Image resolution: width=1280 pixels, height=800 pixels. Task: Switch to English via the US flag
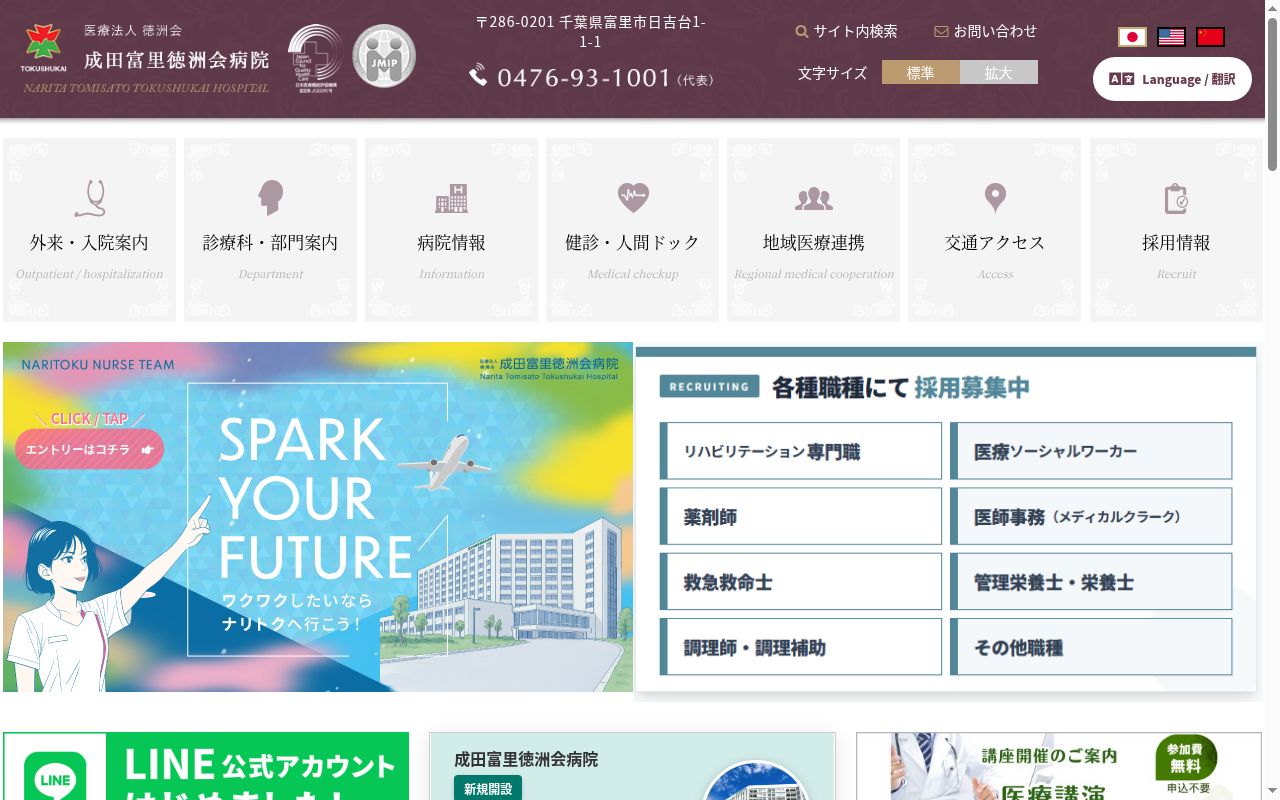pos(1171,37)
